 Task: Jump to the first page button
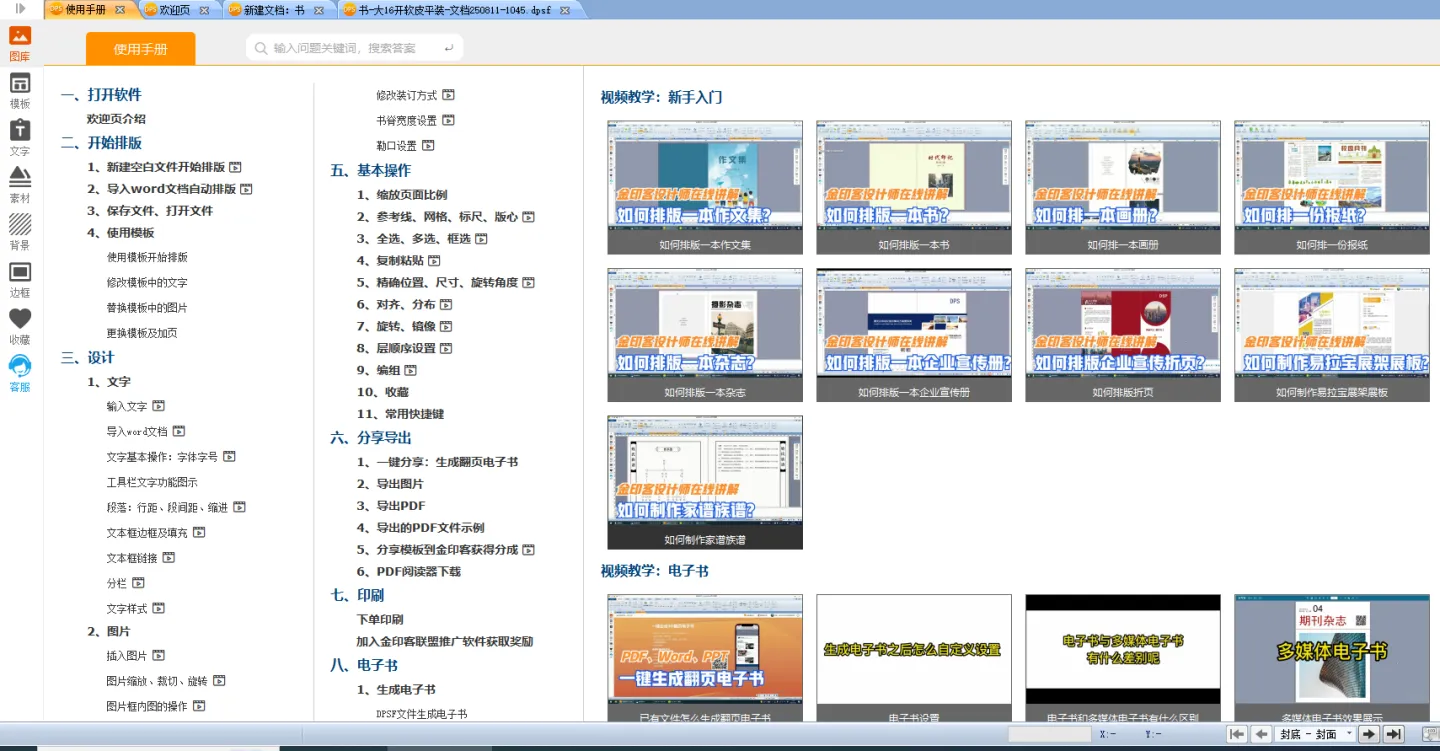(1237, 734)
